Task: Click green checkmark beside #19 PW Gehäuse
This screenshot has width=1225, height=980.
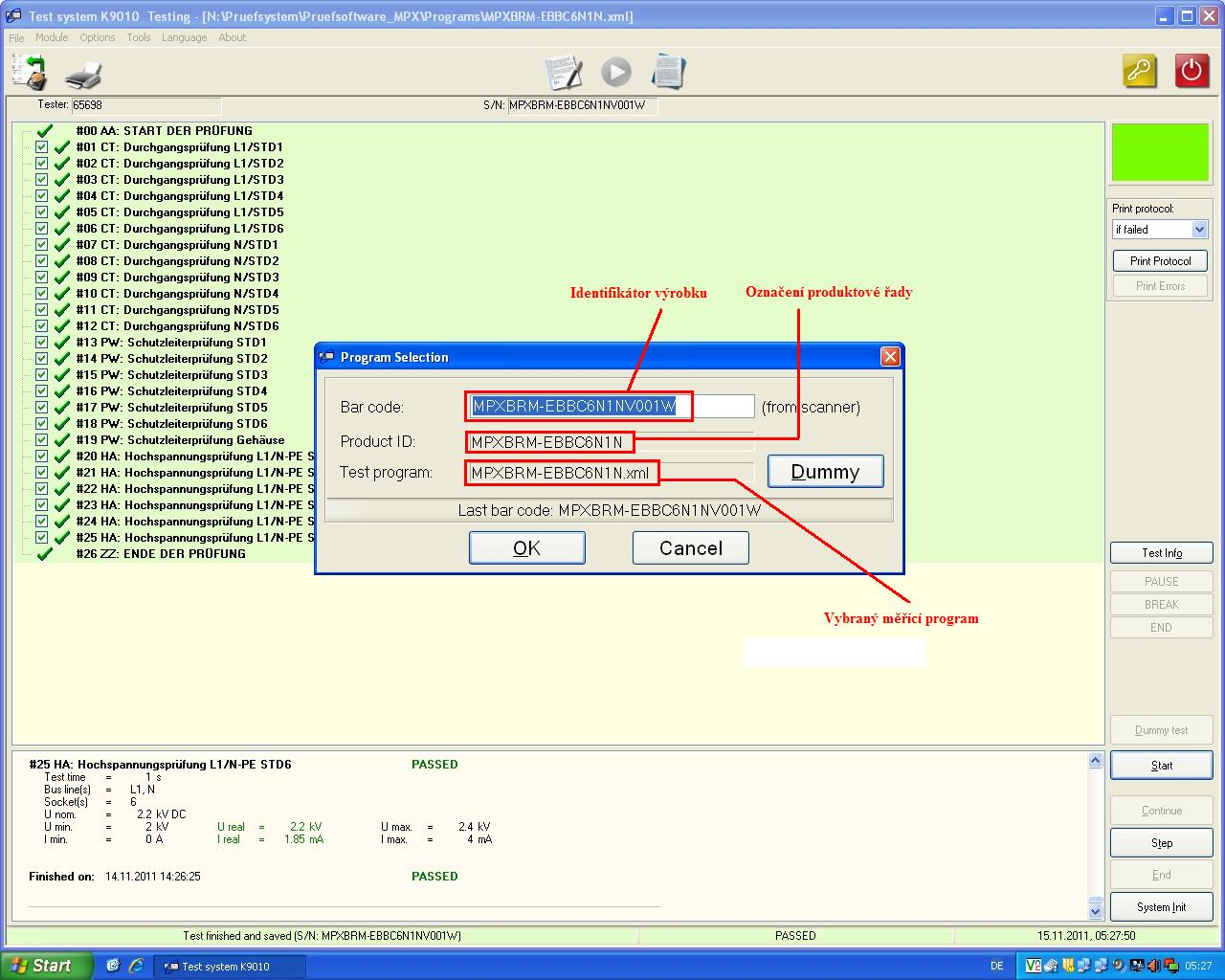Action: [62, 440]
